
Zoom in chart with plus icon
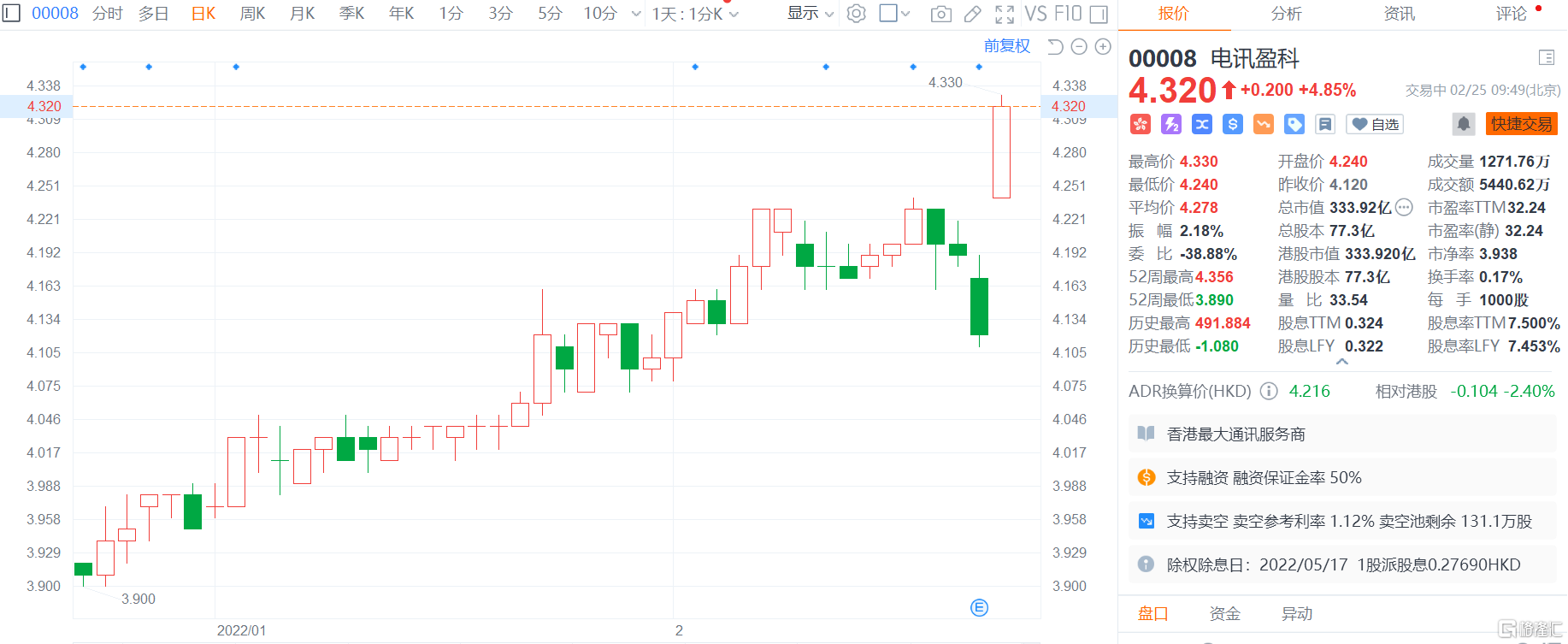pos(1103,46)
